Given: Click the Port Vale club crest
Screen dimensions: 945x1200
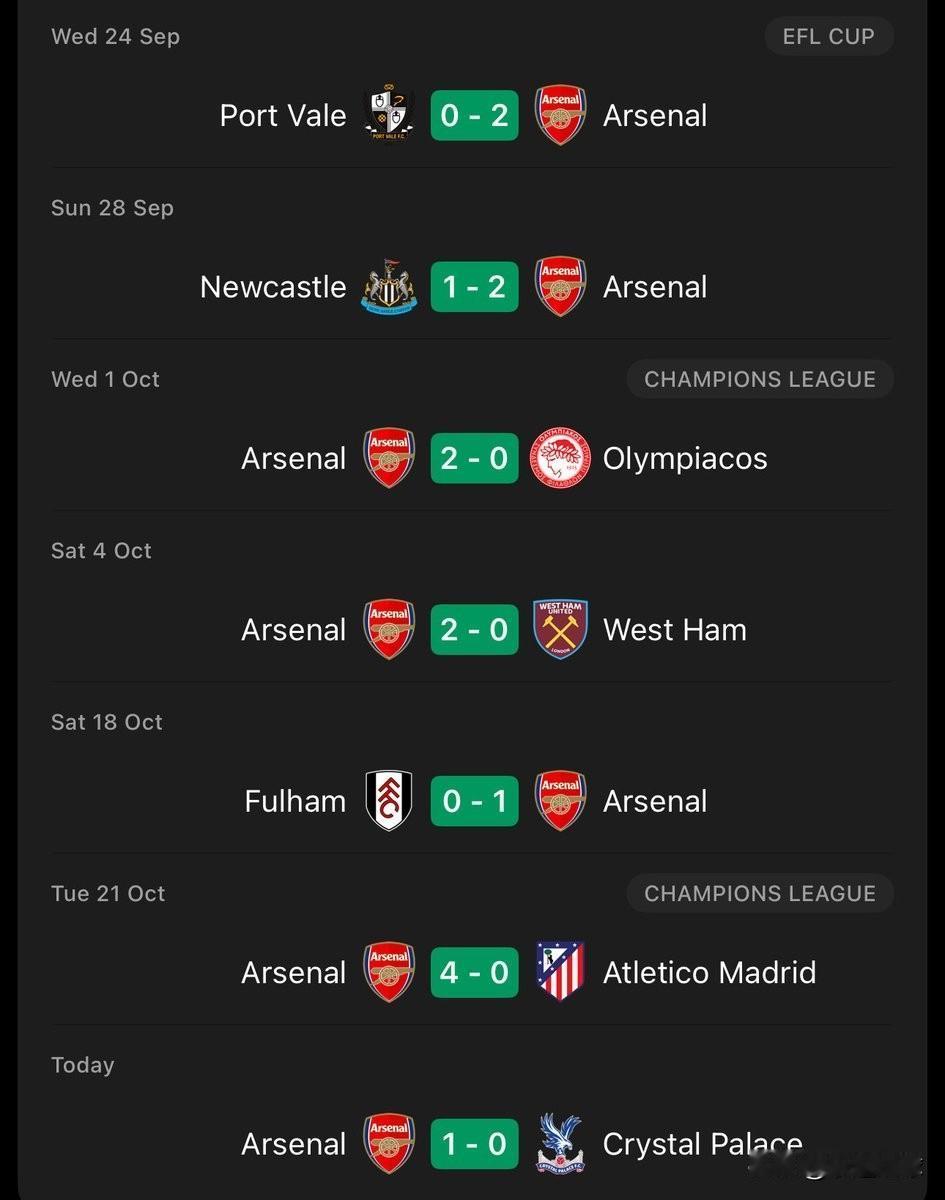Looking at the screenshot, I should pyautogui.click(x=389, y=116).
